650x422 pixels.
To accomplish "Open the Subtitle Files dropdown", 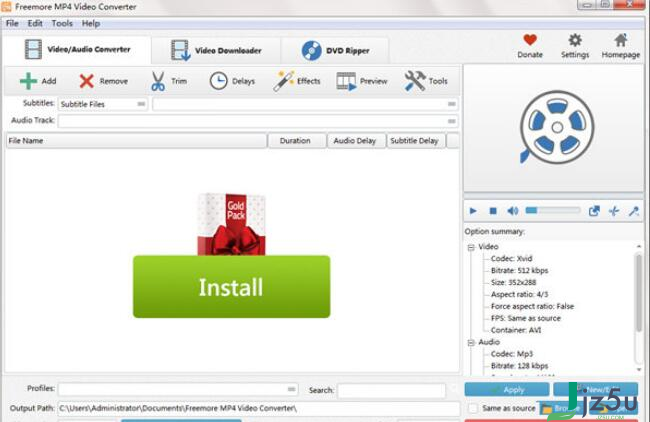I will (103, 104).
